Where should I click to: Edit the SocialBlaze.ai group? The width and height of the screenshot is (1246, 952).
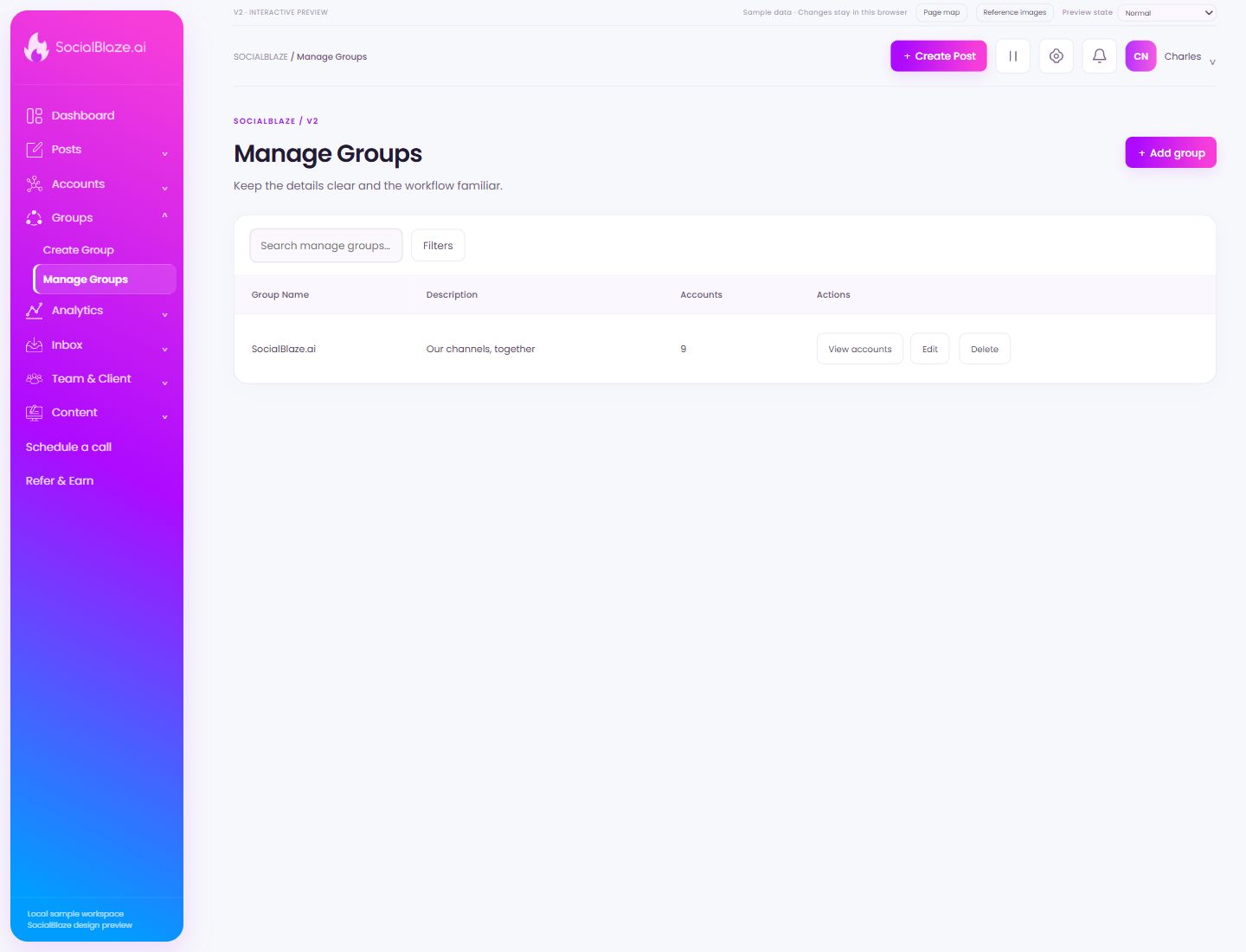[930, 349]
